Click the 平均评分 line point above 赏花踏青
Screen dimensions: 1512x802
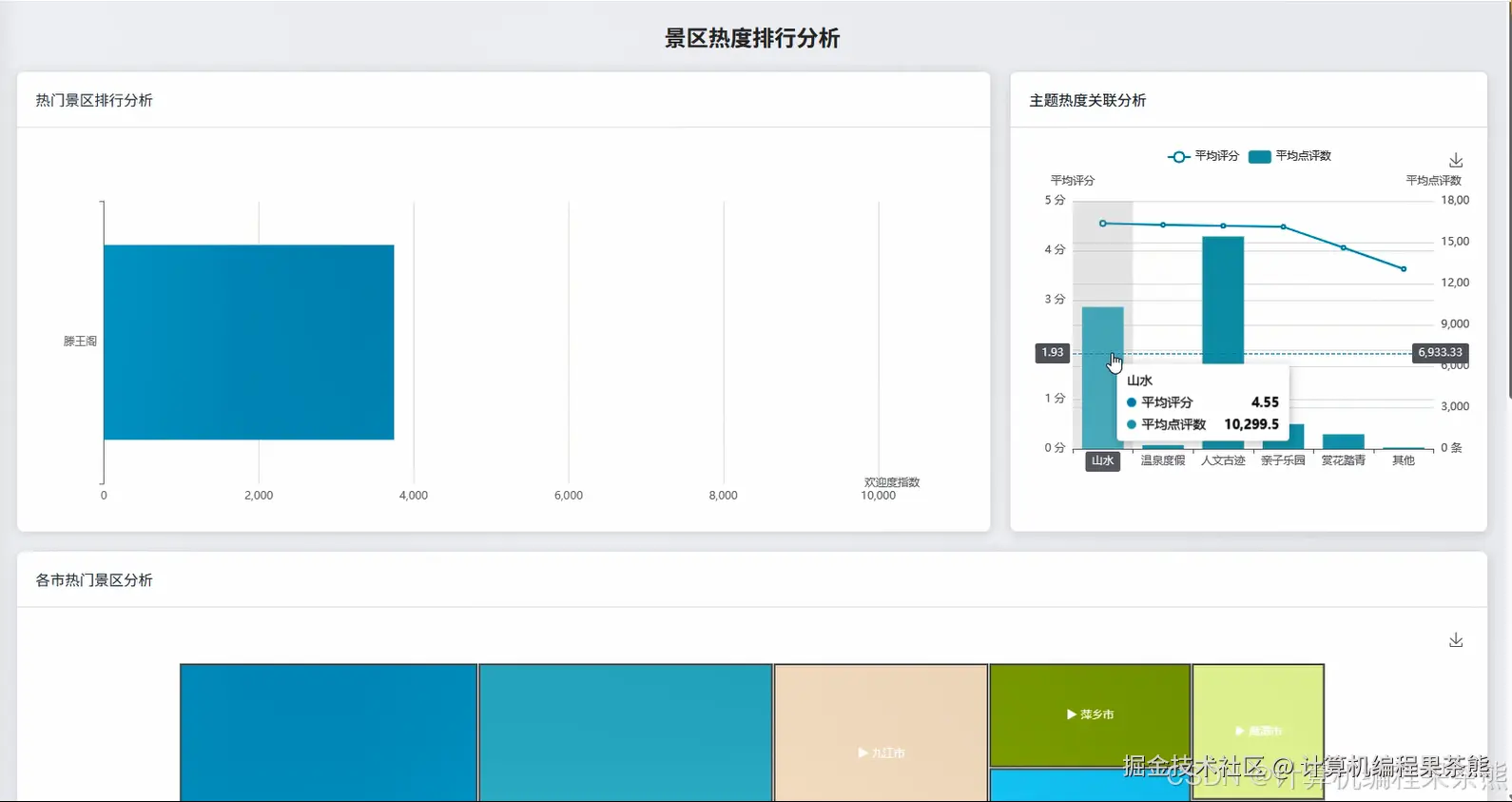tap(1343, 247)
